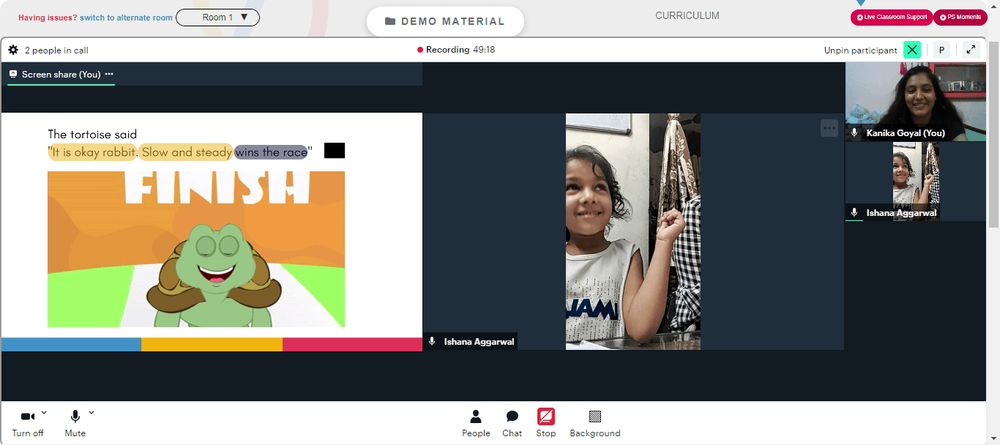
Task: Click 'The tortoise said' text
Action: pyautogui.click(x=92, y=134)
